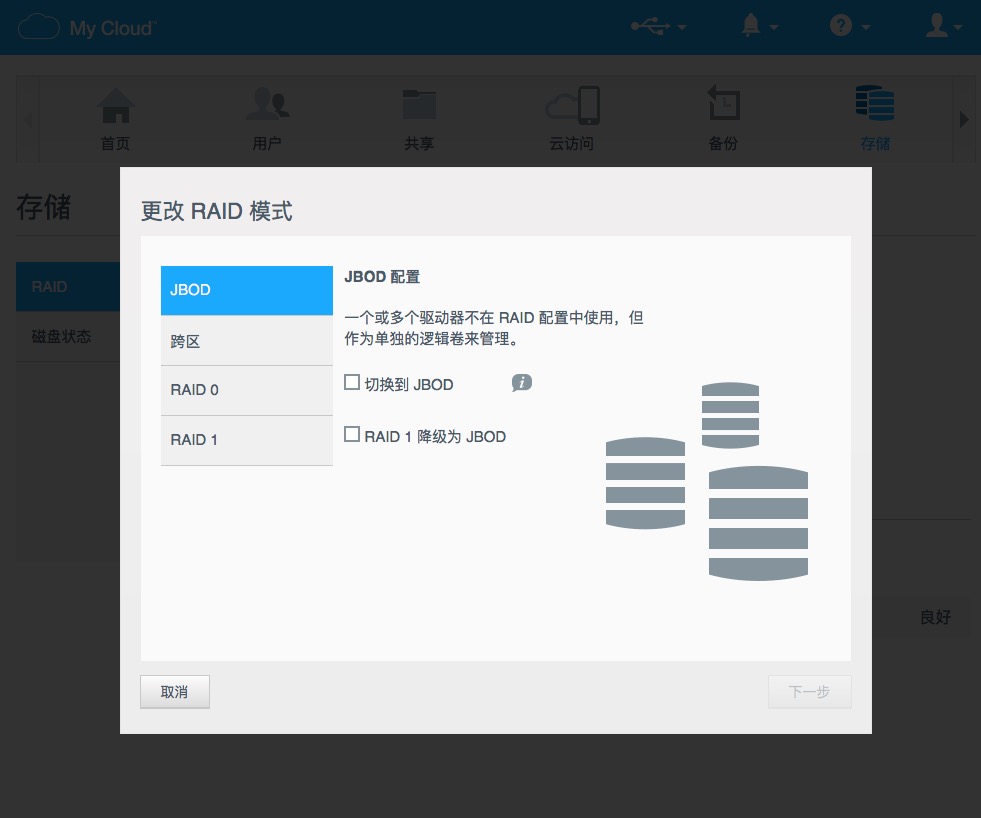Click the disk stacks illustration
Screen dimensions: 981x818
pyautogui.click(x=707, y=481)
